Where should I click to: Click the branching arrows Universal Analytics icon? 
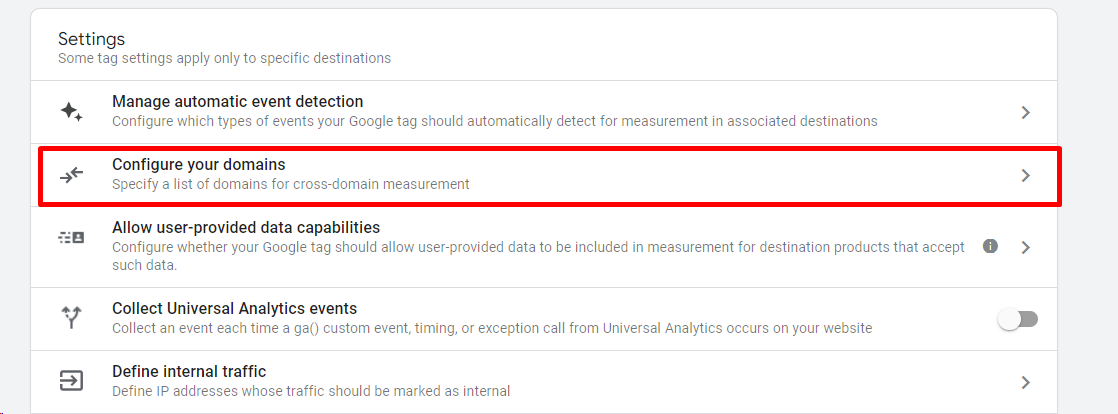coord(71,319)
